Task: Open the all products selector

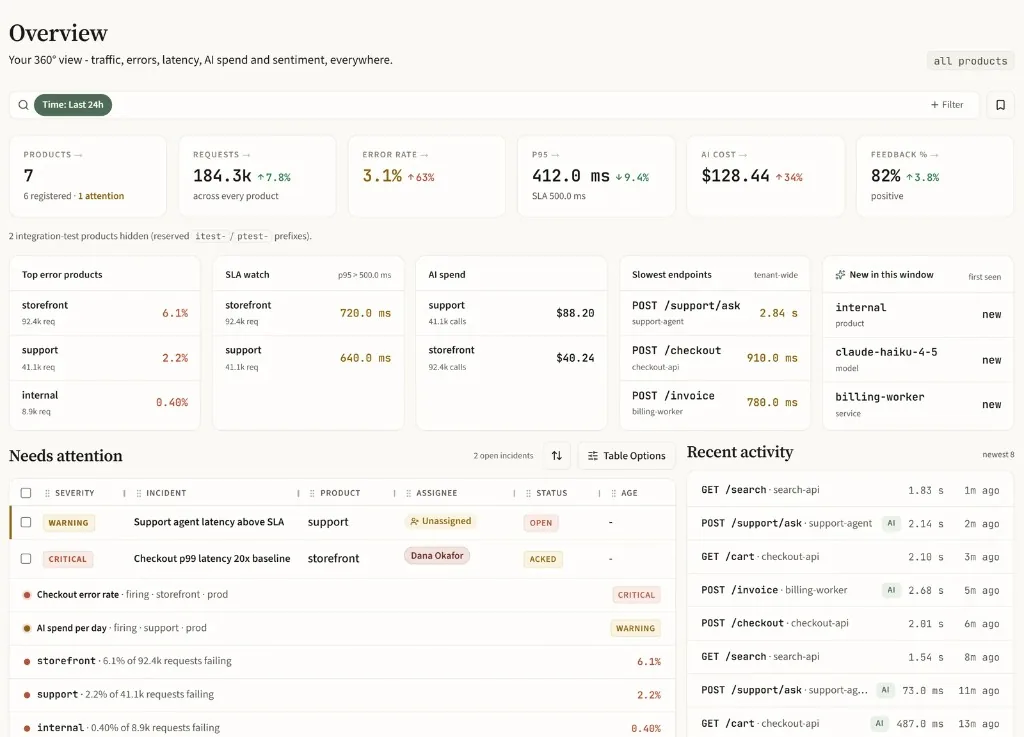Action: [970, 61]
